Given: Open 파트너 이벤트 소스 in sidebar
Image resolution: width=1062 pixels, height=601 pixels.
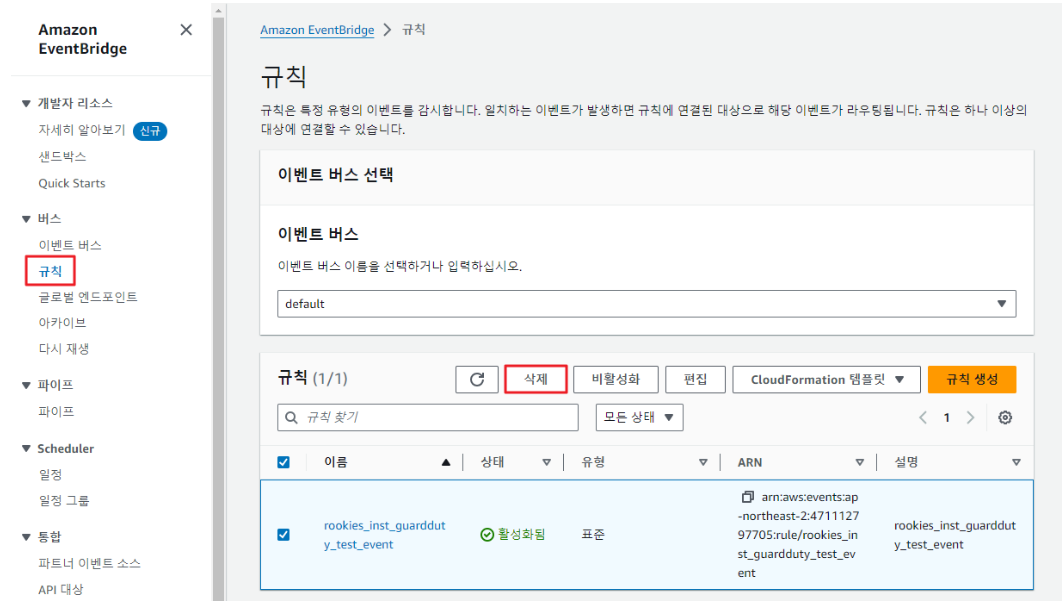Looking at the screenshot, I should (89, 563).
